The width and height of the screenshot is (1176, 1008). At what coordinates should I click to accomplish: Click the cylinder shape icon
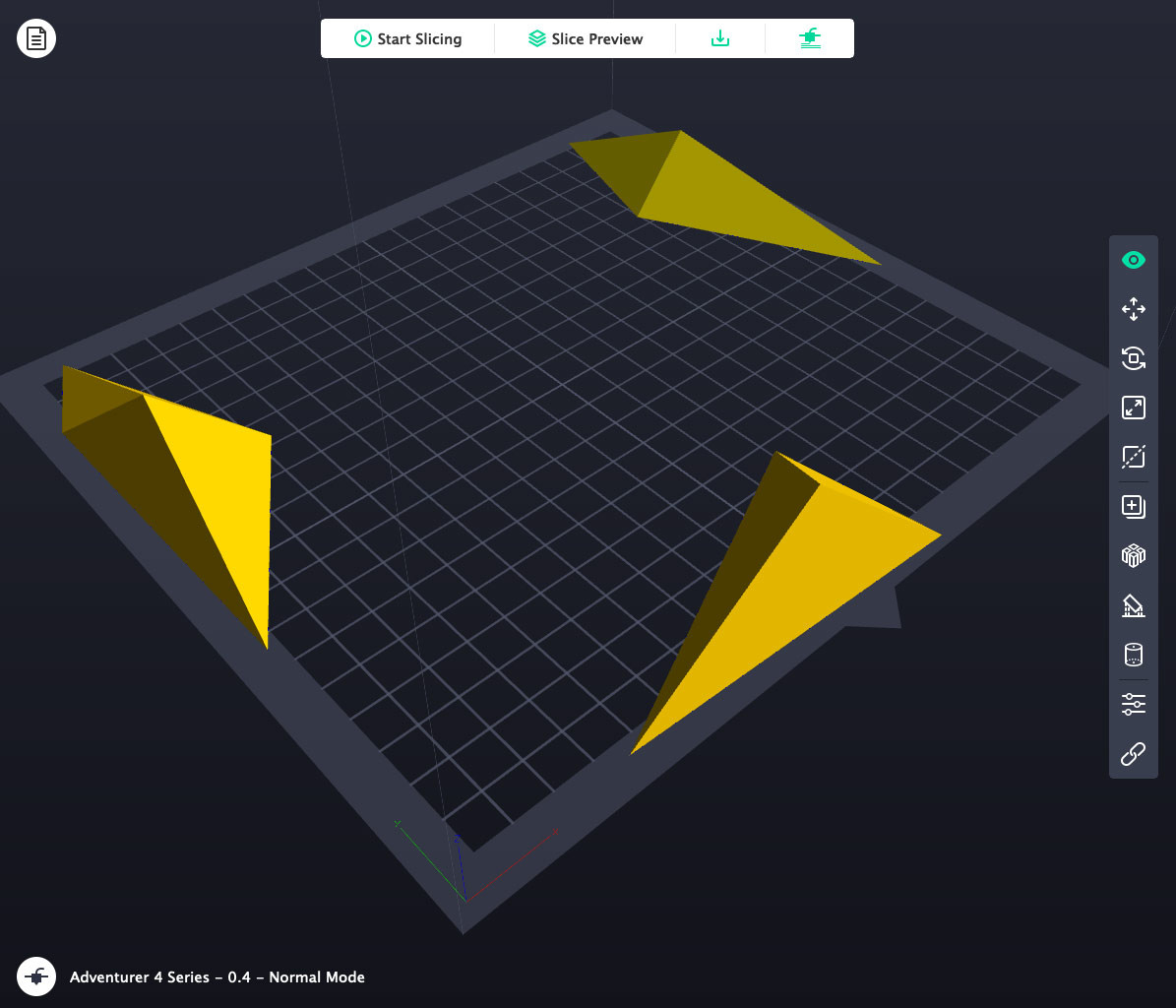click(1133, 655)
